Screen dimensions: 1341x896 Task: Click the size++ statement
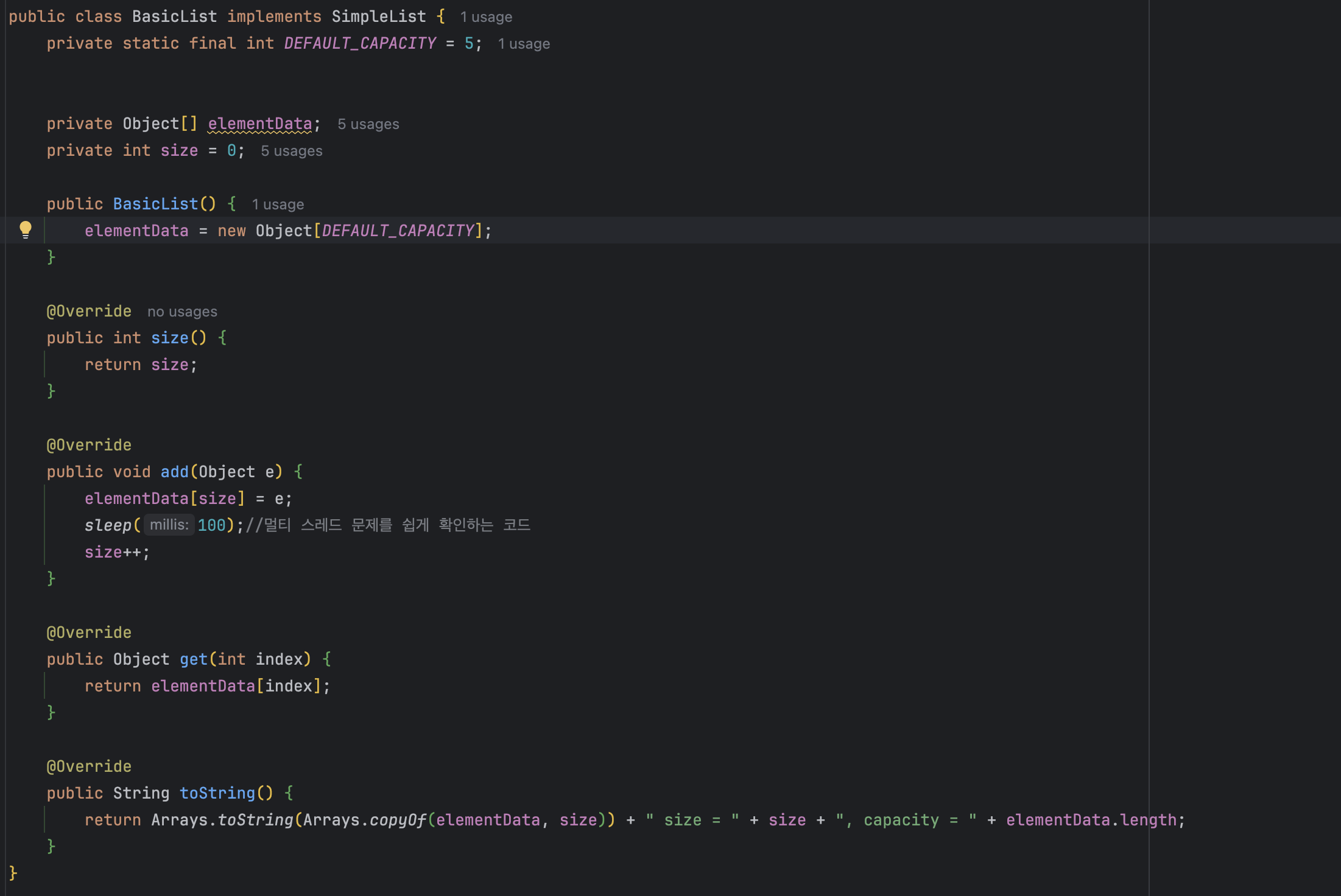tap(116, 552)
